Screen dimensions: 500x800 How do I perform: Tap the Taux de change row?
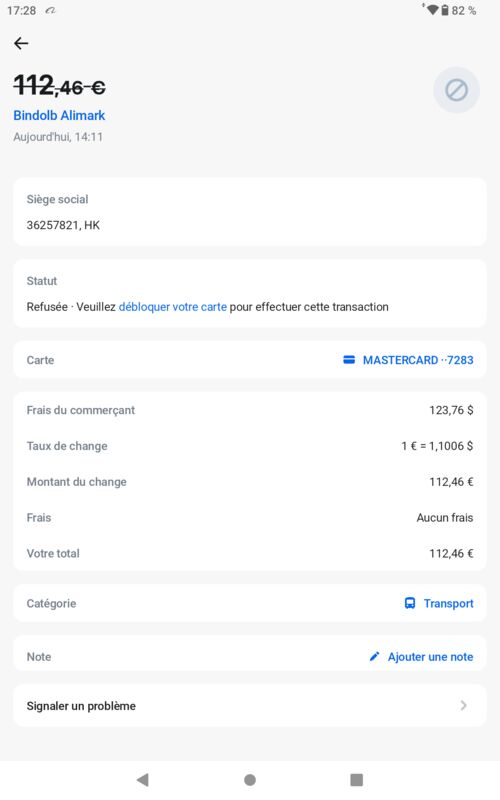point(249,446)
